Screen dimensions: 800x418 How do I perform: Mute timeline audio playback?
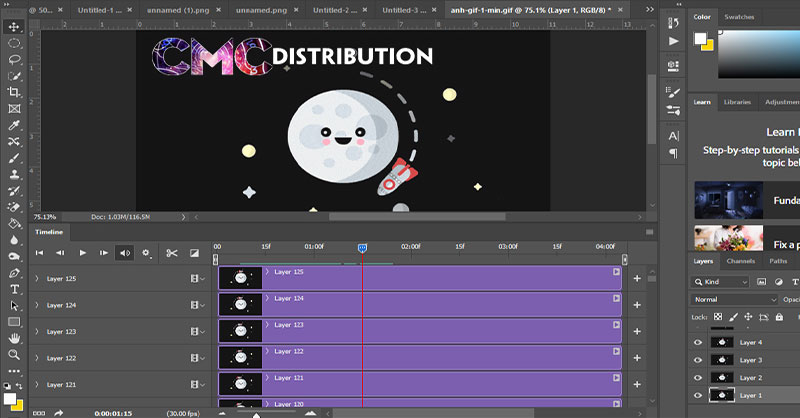[x=124, y=253]
